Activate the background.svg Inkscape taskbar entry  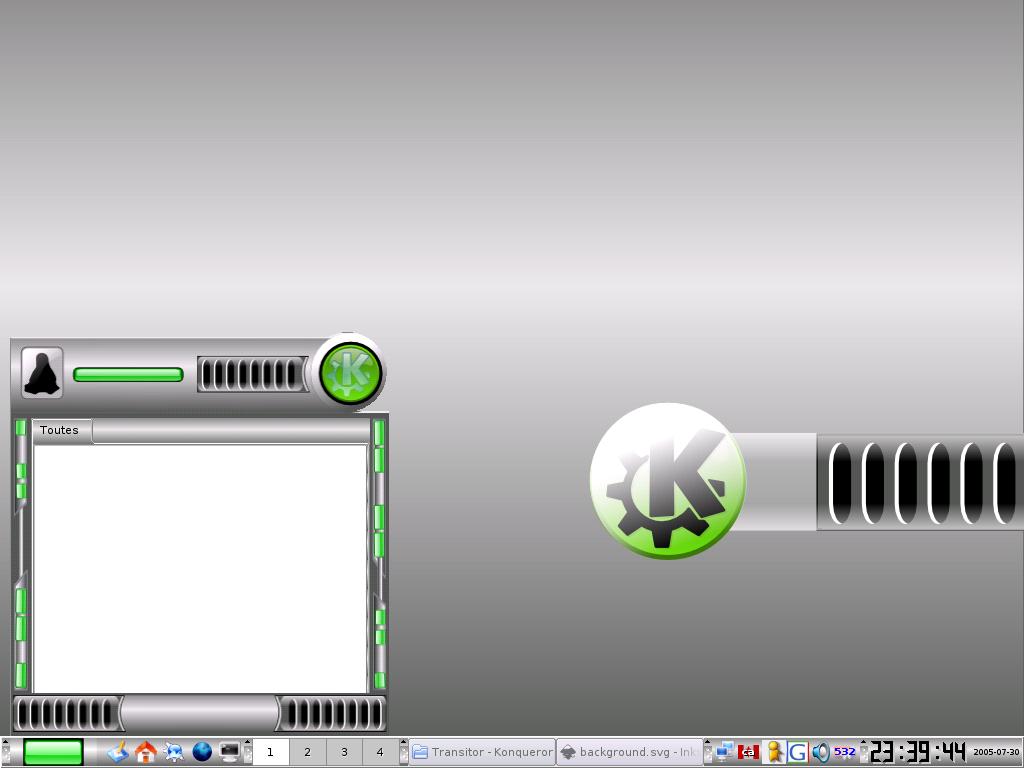pyautogui.click(x=630, y=752)
